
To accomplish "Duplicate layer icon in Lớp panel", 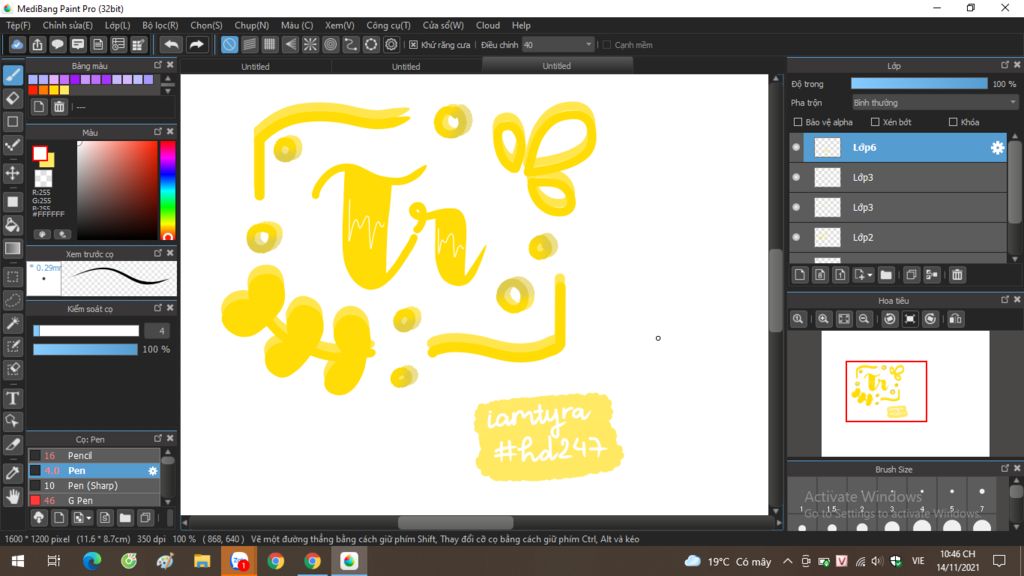I will [911, 275].
